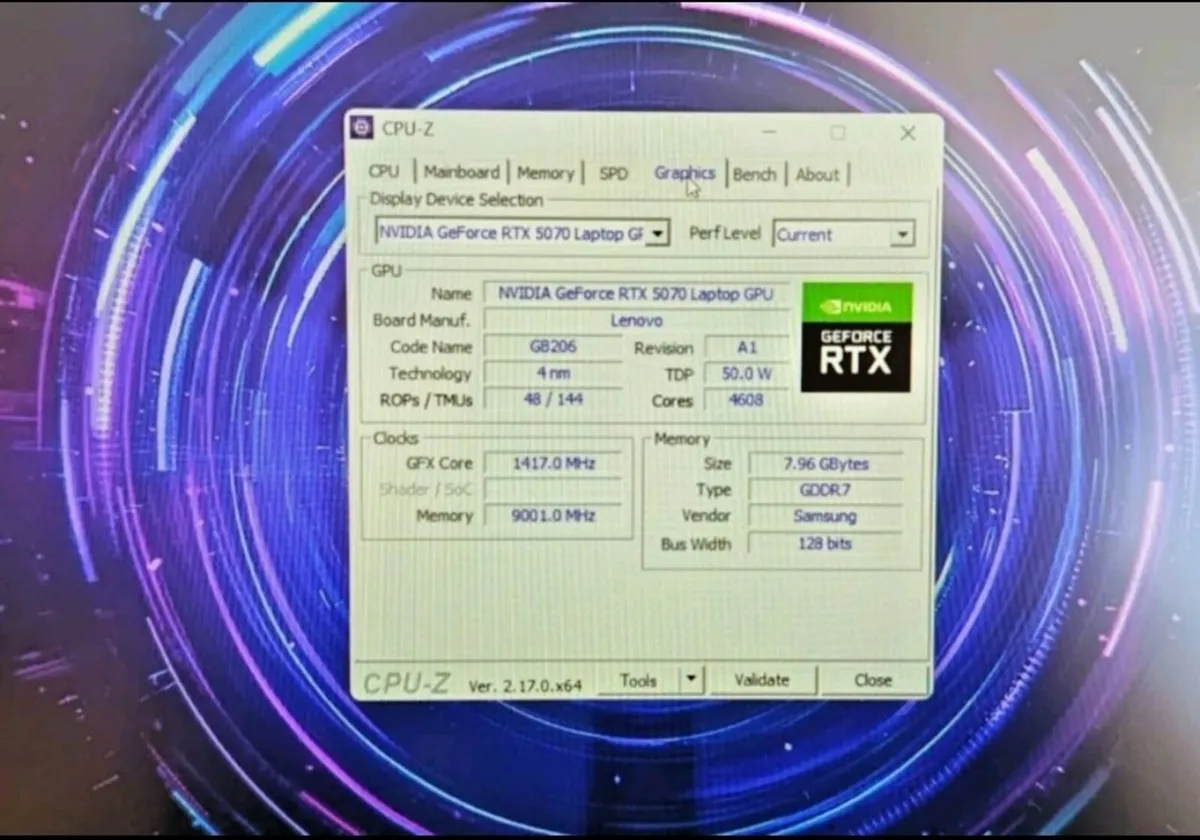
Task: Click the Tools button
Action: [x=637, y=680]
